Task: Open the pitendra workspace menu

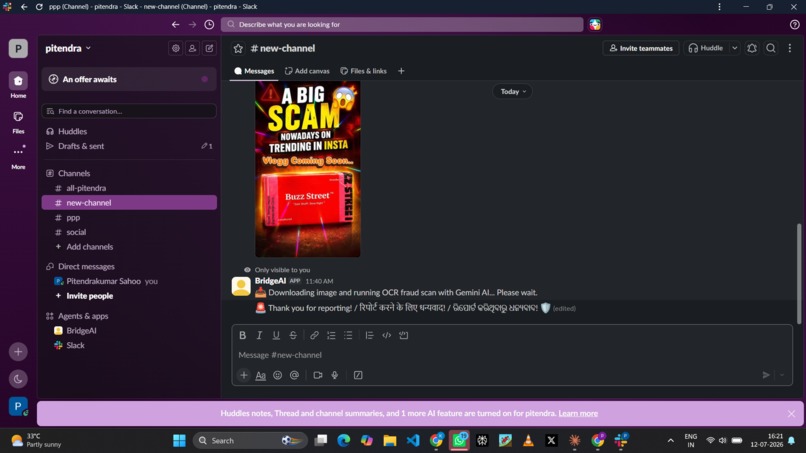Action: tap(68, 48)
